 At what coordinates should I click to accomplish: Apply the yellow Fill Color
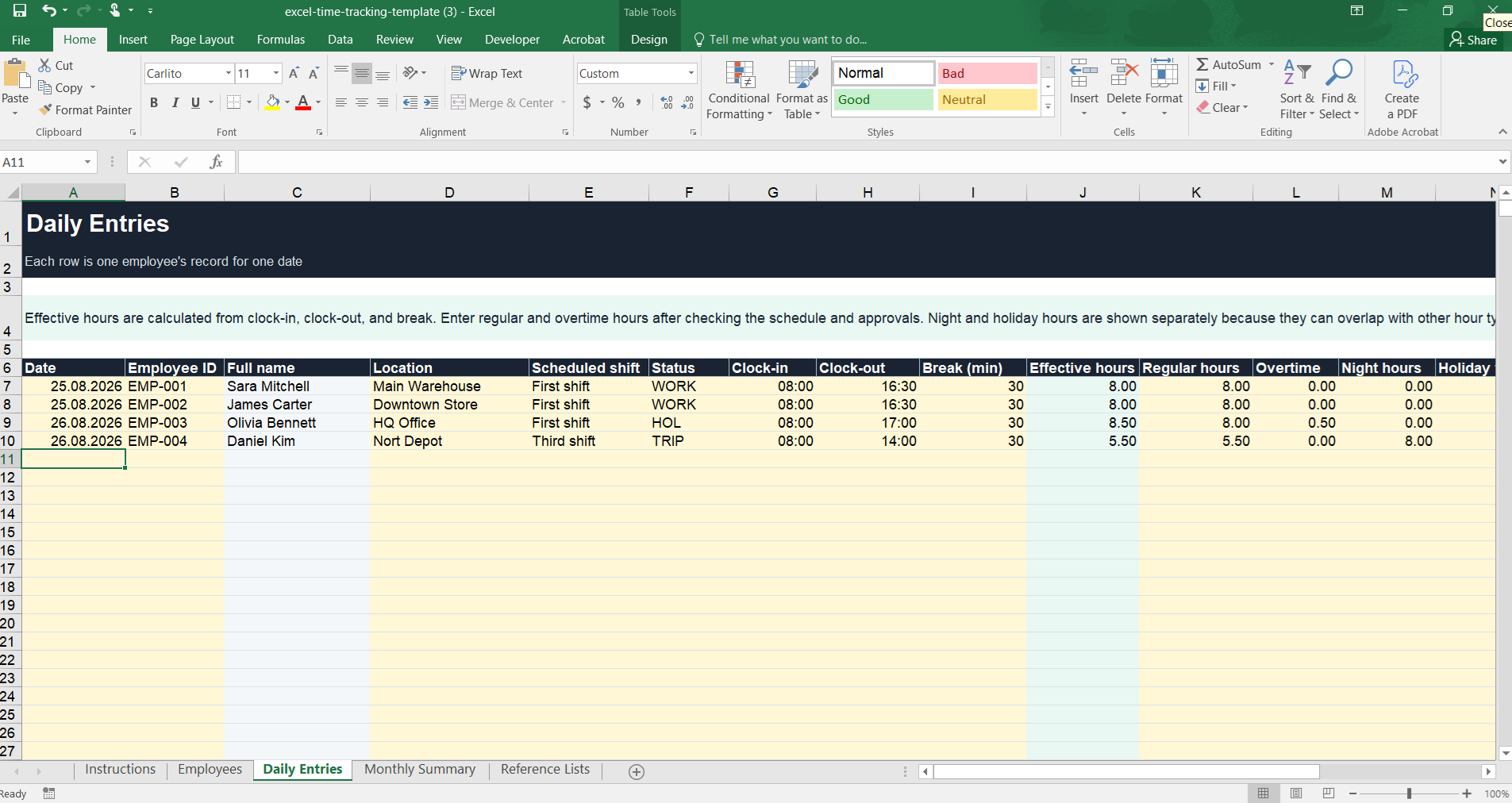click(x=273, y=102)
